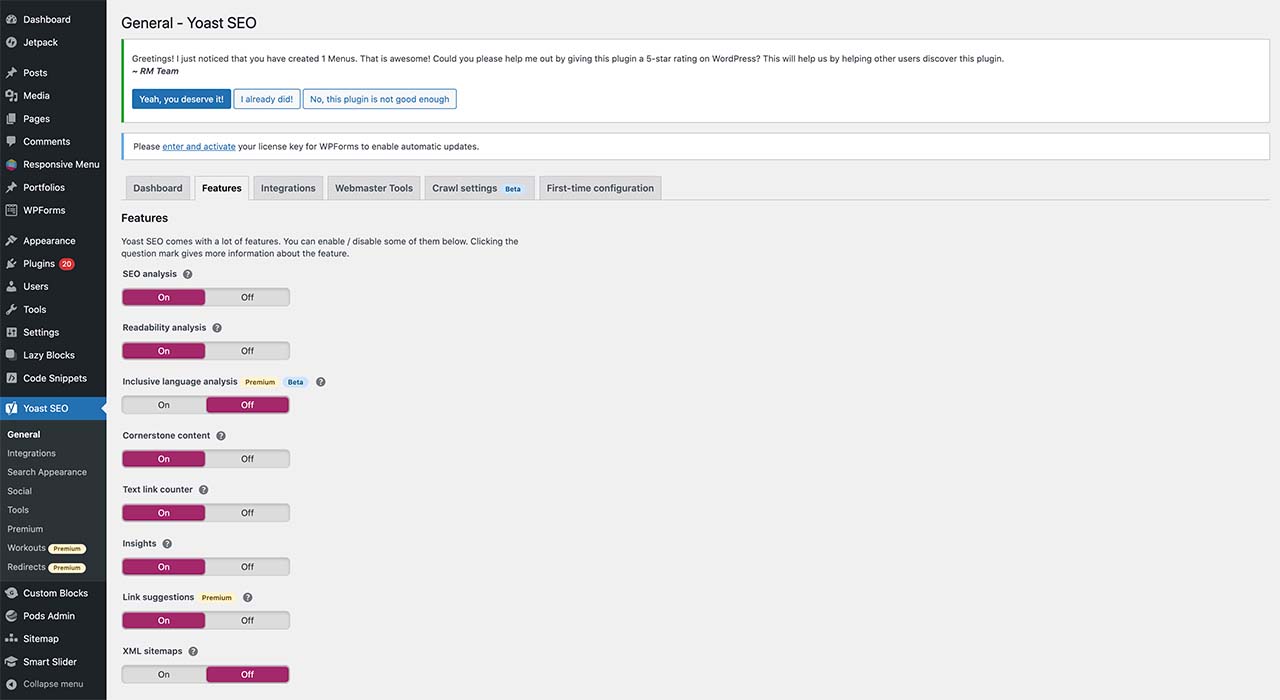Open help for Insights question mark
The image size is (1280, 700).
(167, 544)
